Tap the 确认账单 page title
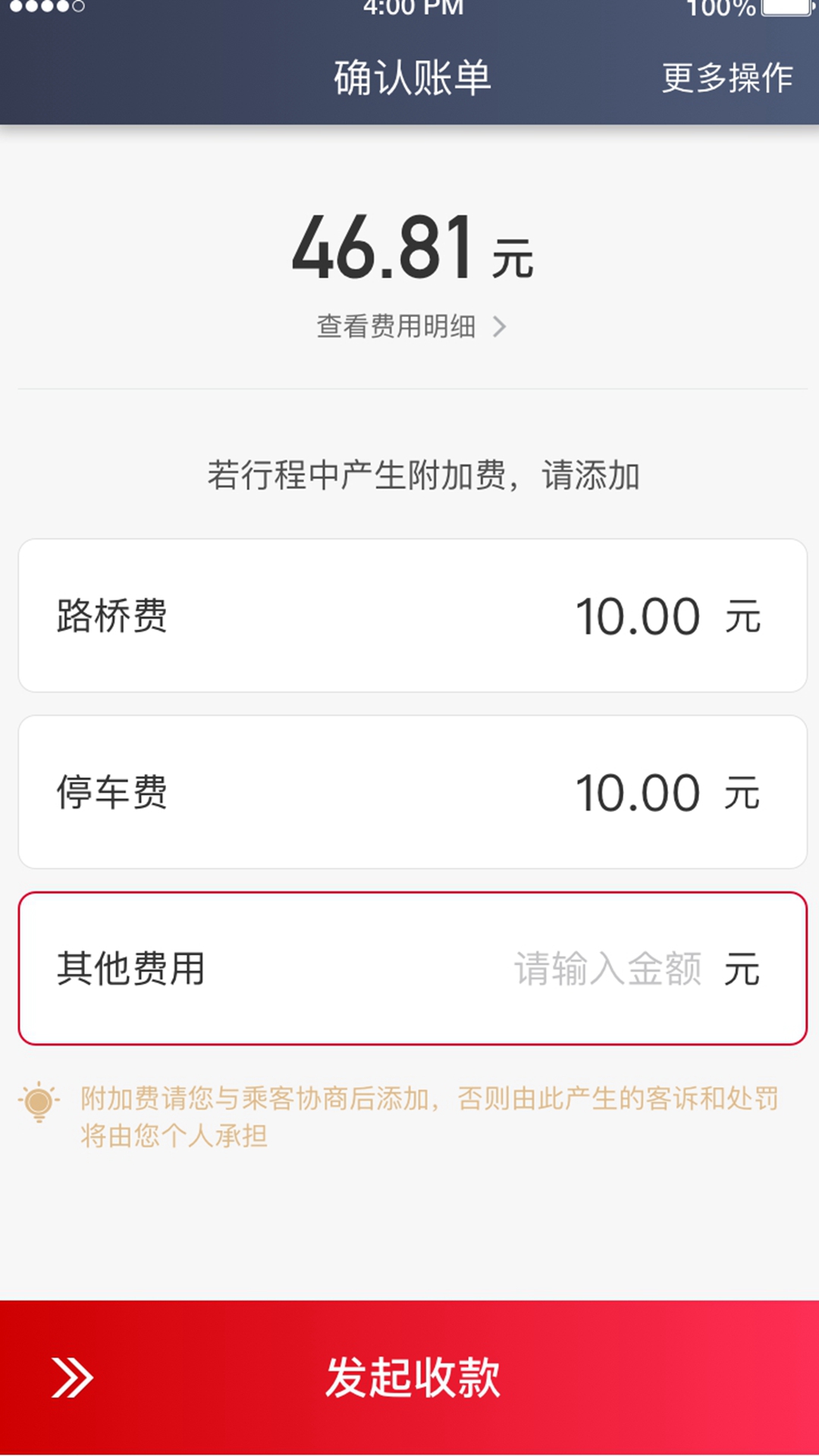Viewport: 819px width, 1456px height. [x=413, y=78]
